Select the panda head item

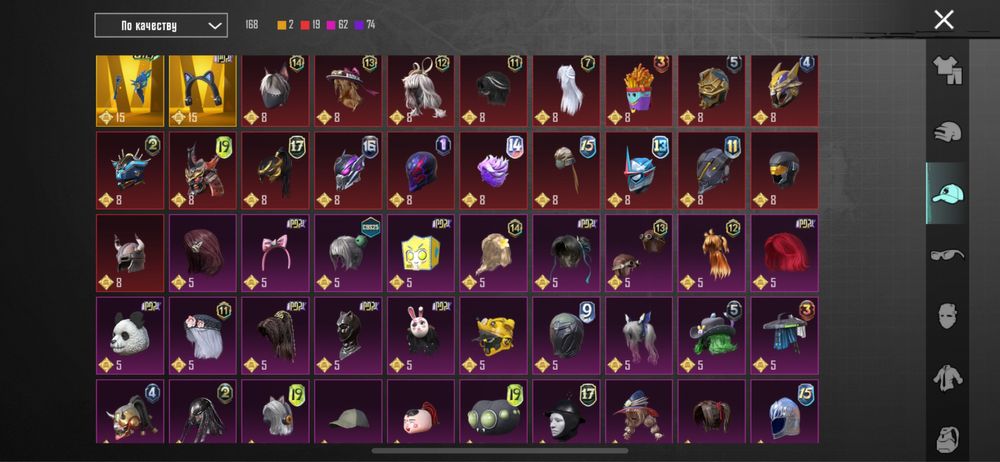pos(130,336)
